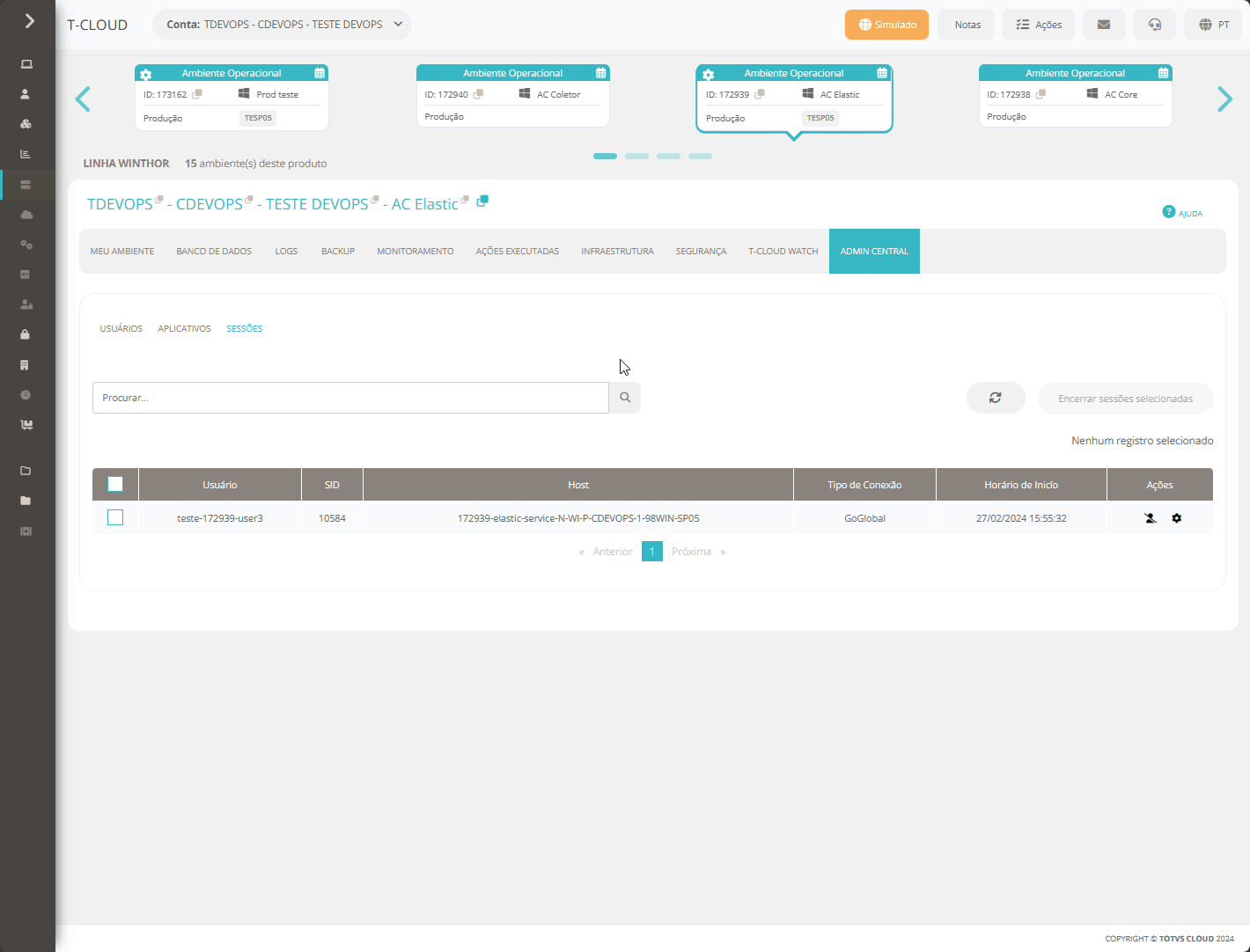Click the Procurar search field

pos(350,398)
